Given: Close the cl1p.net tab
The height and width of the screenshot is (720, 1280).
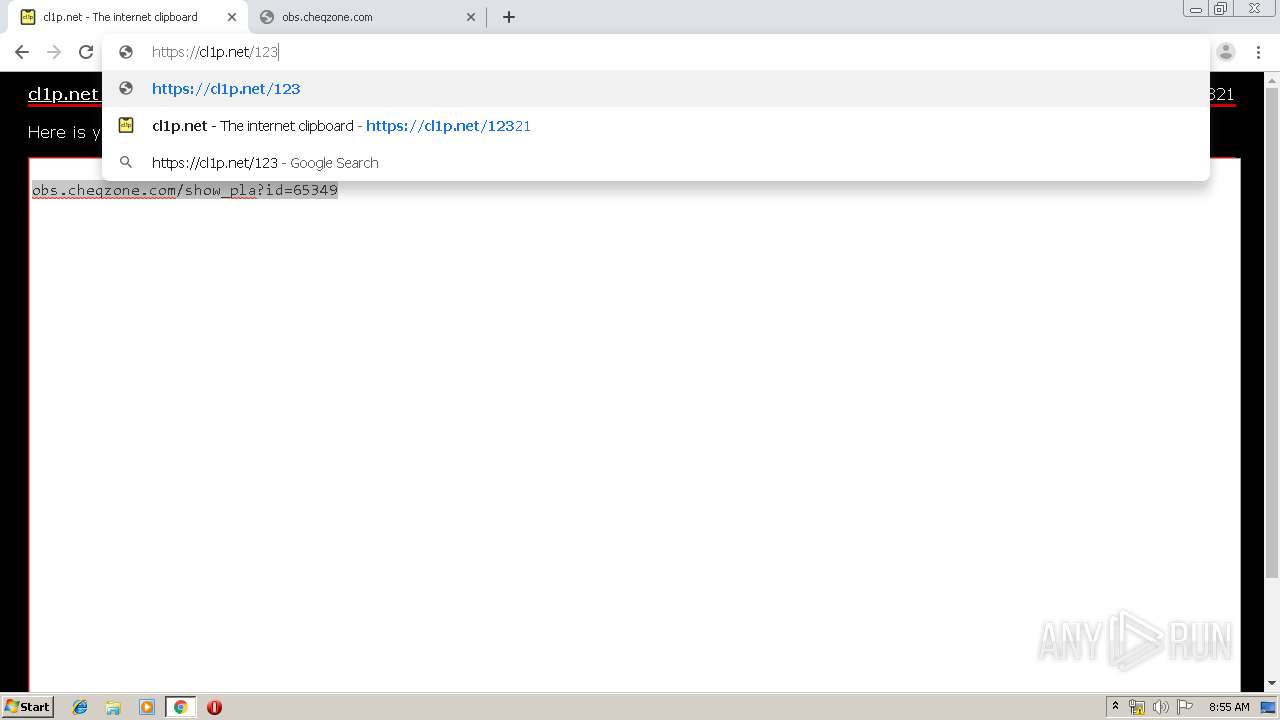Looking at the screenshot, I should pos(232,17).
